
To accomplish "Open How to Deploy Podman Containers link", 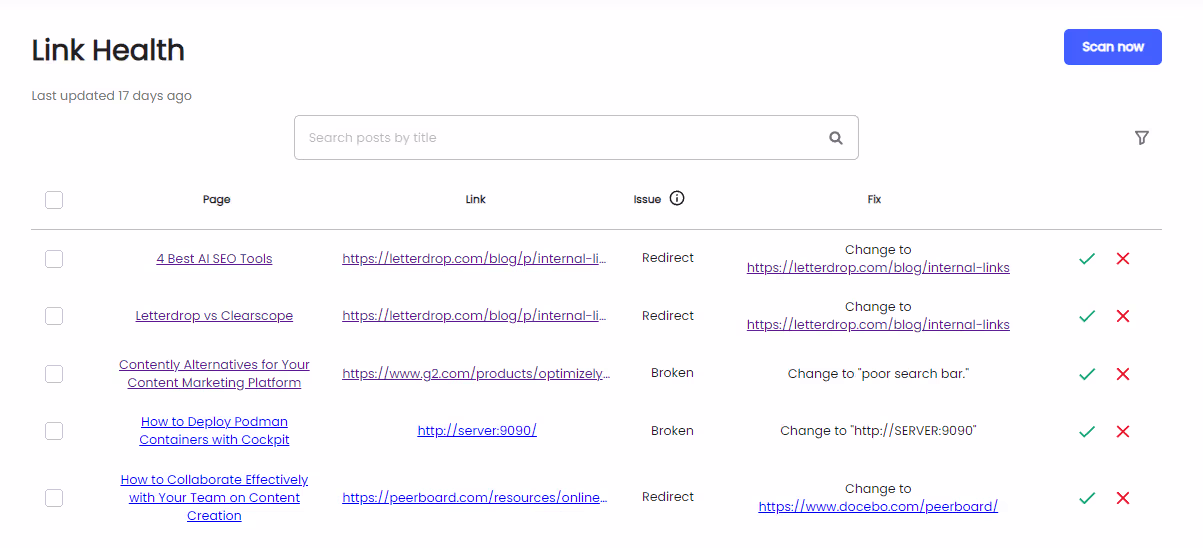I will pos(214,431).
